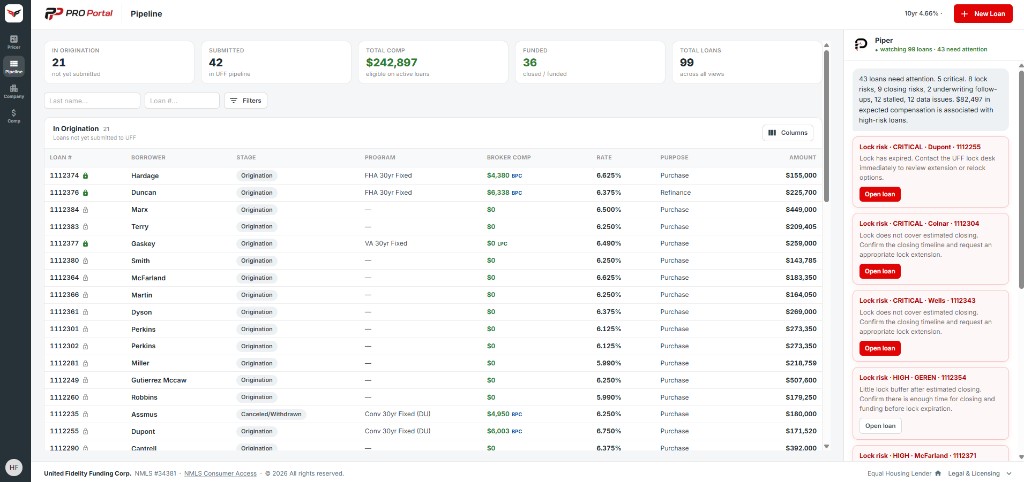Click the pipeline table vertical scrollbar
Image resolution: width=1024 pixels, height=482 pixels.
(826, 127)
